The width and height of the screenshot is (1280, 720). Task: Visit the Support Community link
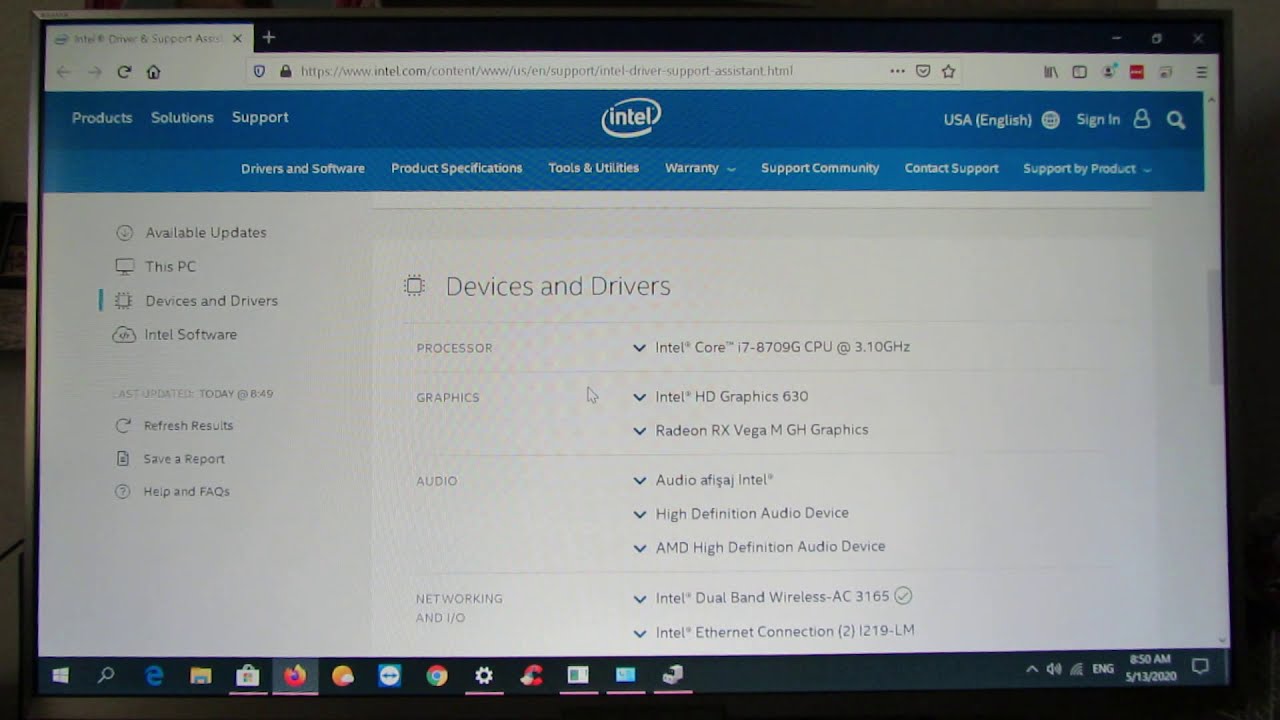[x=820, y=168]
